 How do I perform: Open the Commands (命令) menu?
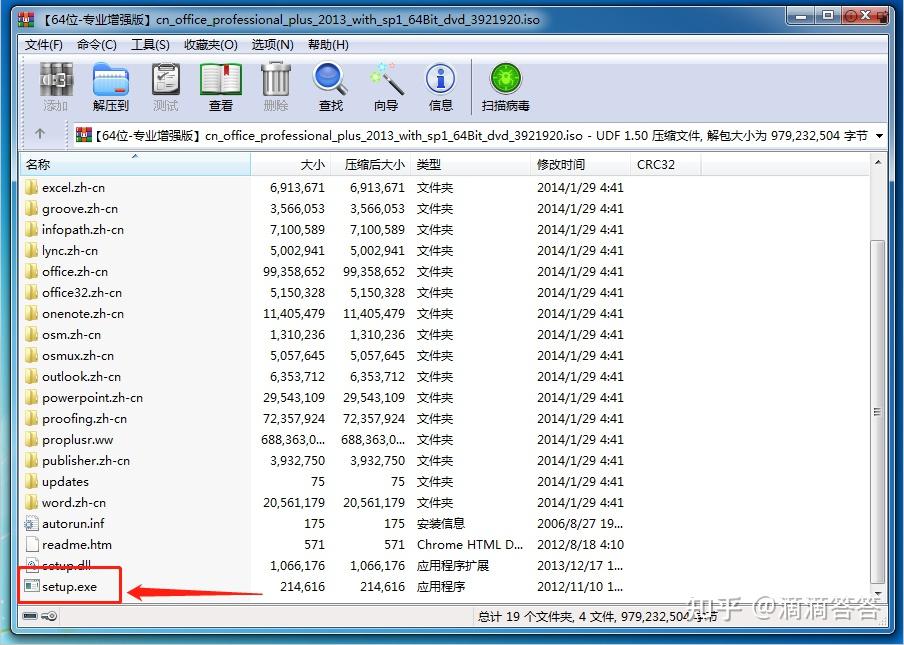pos(97,44)
